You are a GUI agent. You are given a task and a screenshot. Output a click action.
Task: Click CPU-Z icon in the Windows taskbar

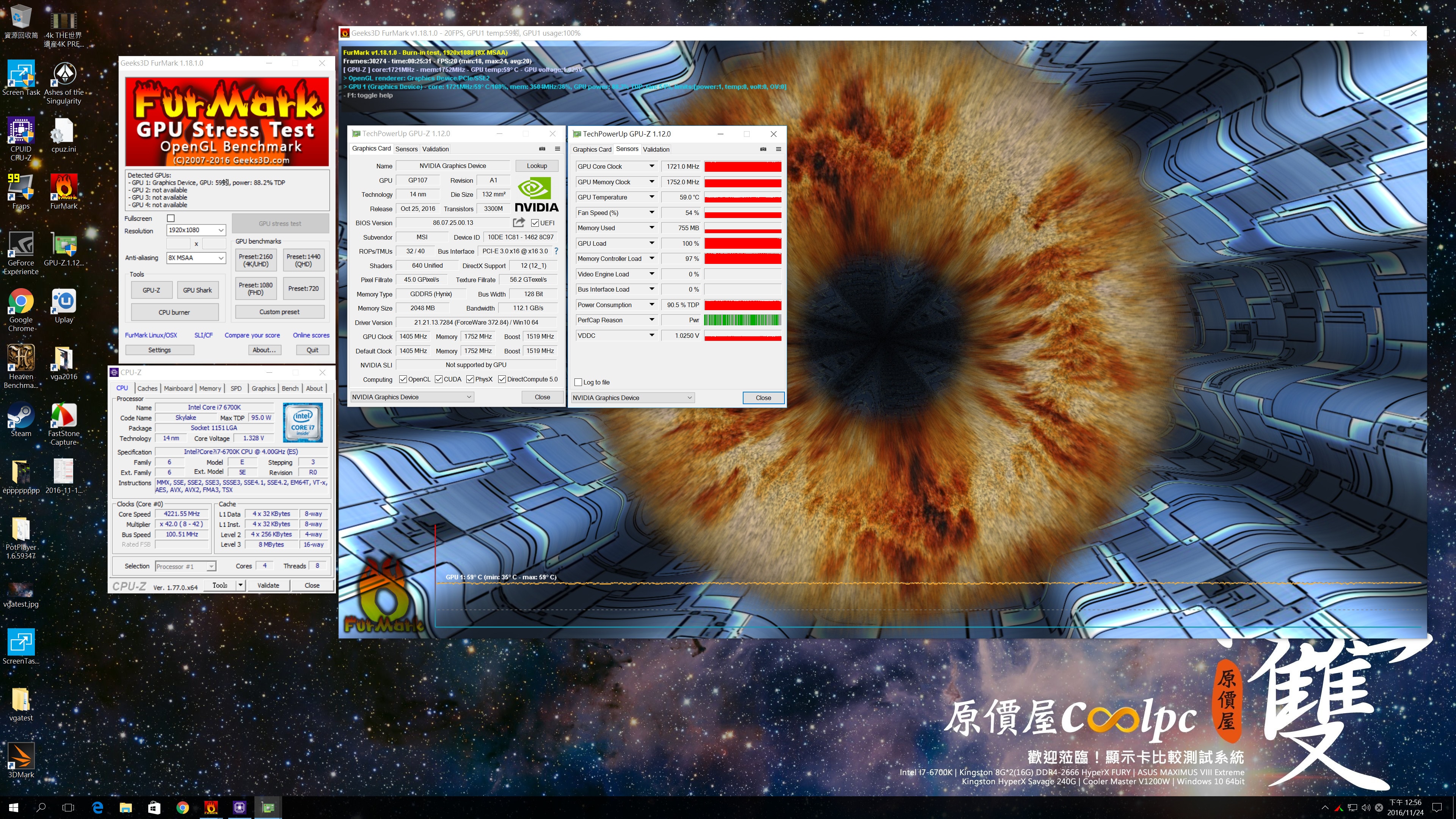pos(240,807)
